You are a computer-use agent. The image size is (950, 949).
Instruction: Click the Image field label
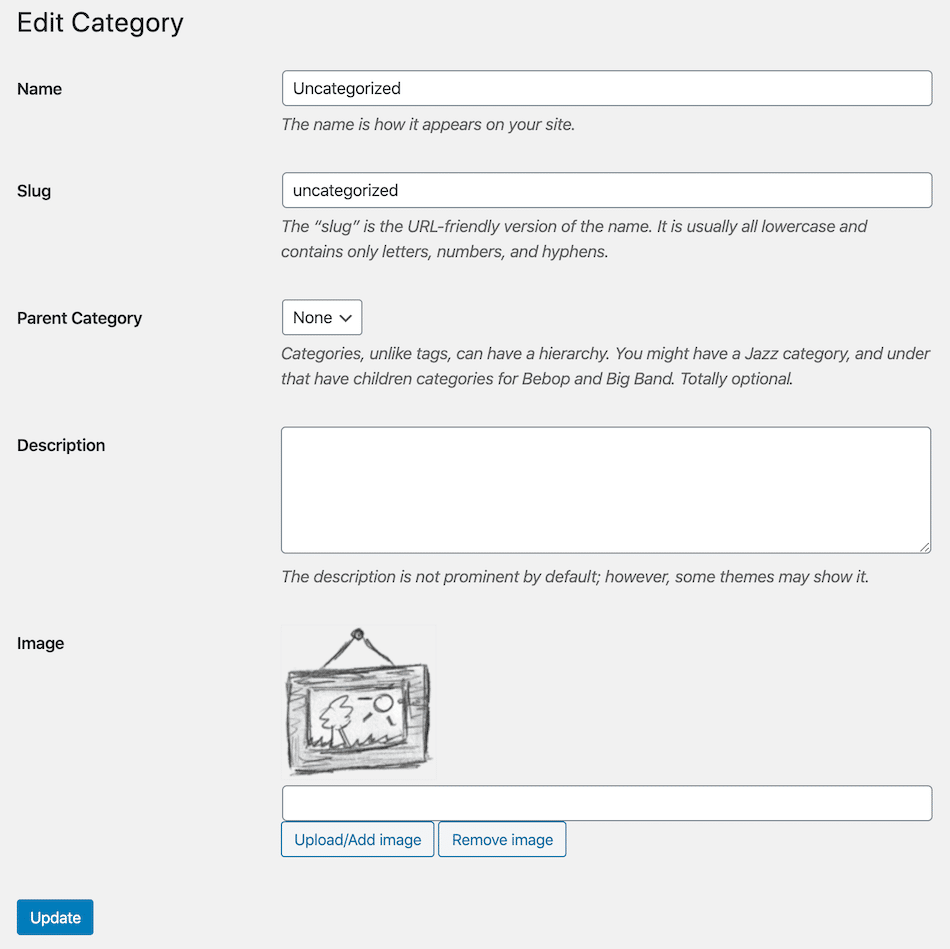[41, 643]
